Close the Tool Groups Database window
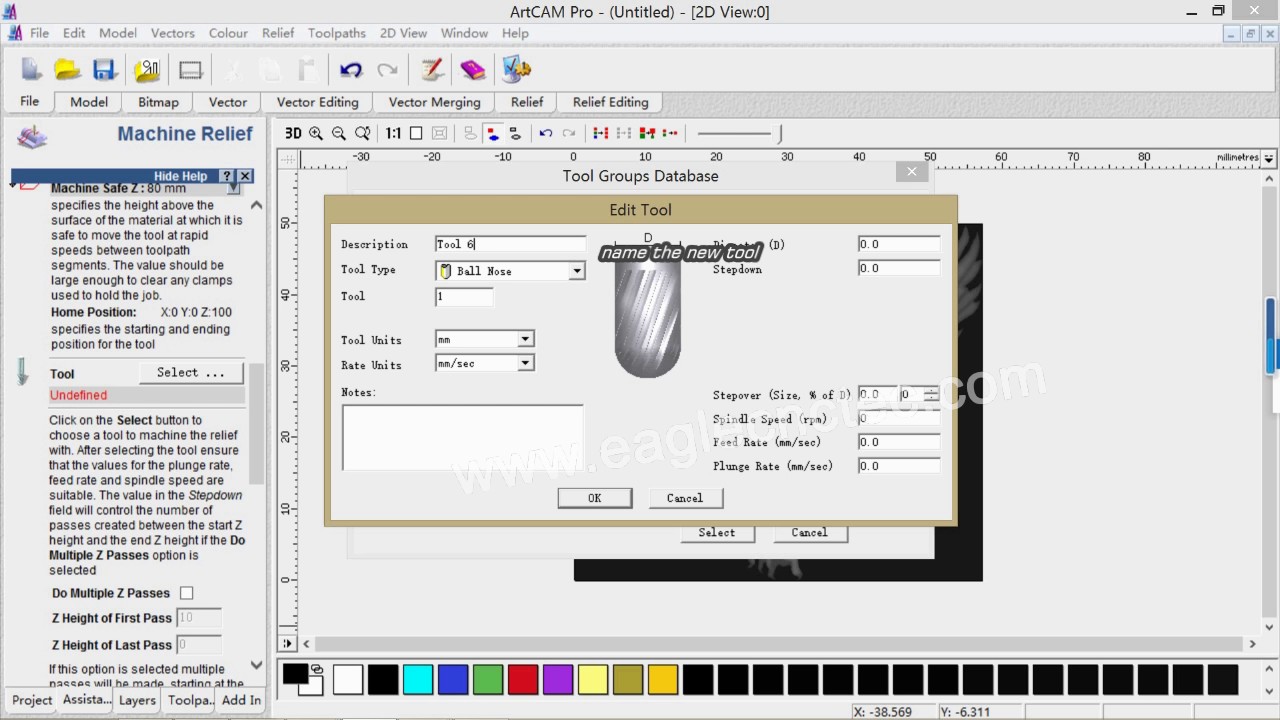 tap(912, 172)
